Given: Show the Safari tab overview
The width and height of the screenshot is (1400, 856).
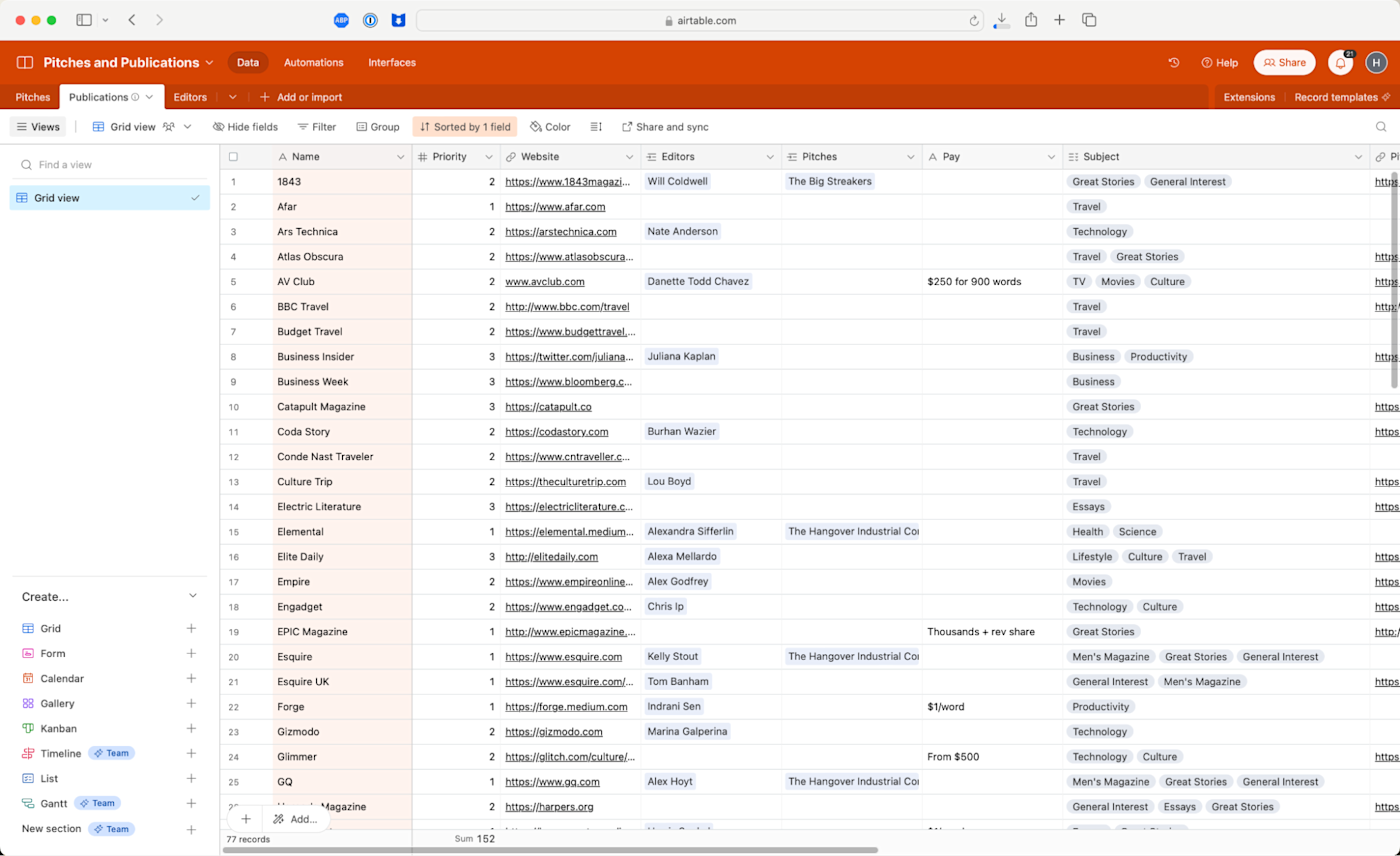Looking at the screenshot, I should pos(1089,20).
